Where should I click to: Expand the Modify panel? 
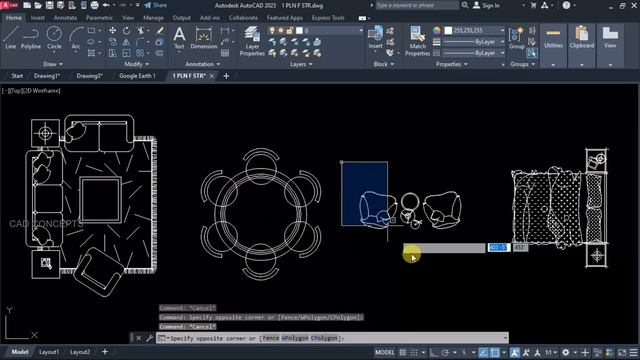137,64
